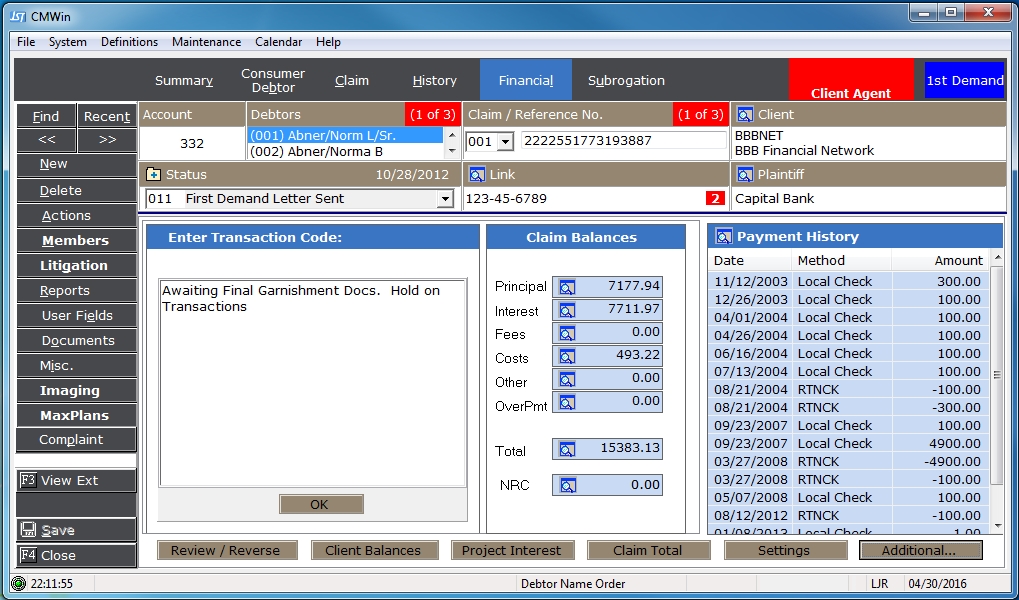Click the Plaintiff lookup icon
The image size is (1019, 600).
pyautogui.click(x=744, y=175)
